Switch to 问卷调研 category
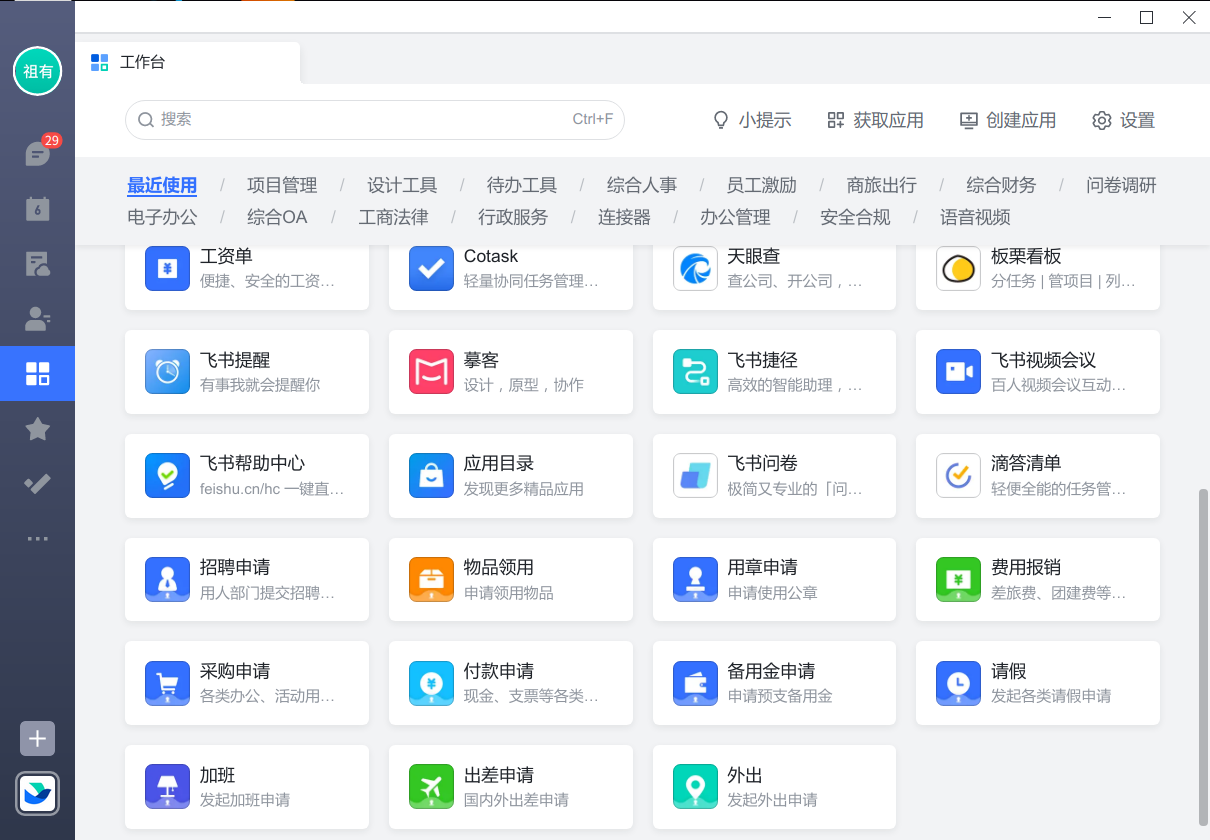The height and width of the screenshot is (840, 1210). pos(1121,185)
